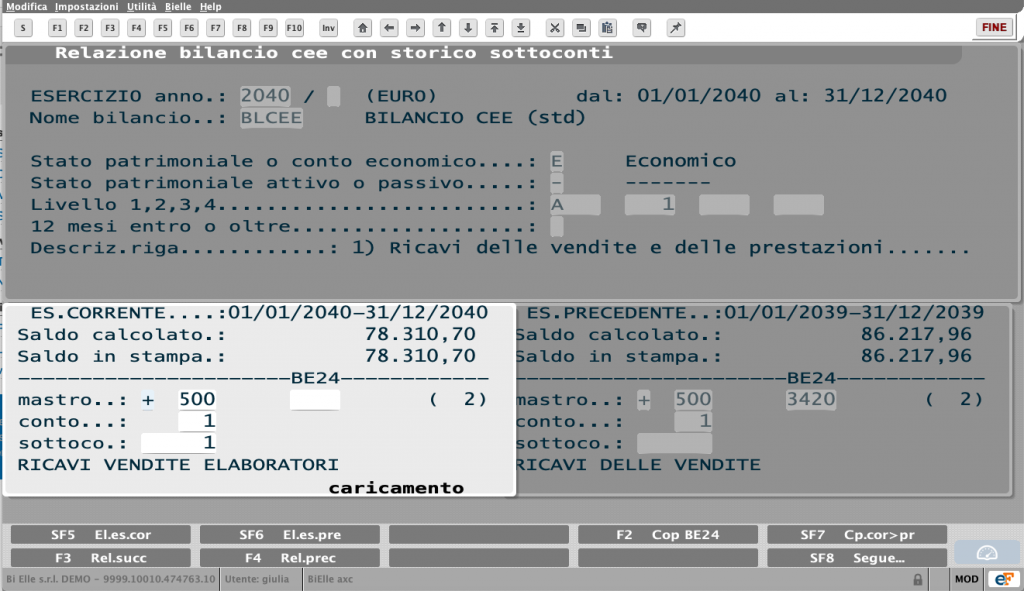
Task: Click current Saldo calcolato value 78.310,70
Action: point(420,334)
